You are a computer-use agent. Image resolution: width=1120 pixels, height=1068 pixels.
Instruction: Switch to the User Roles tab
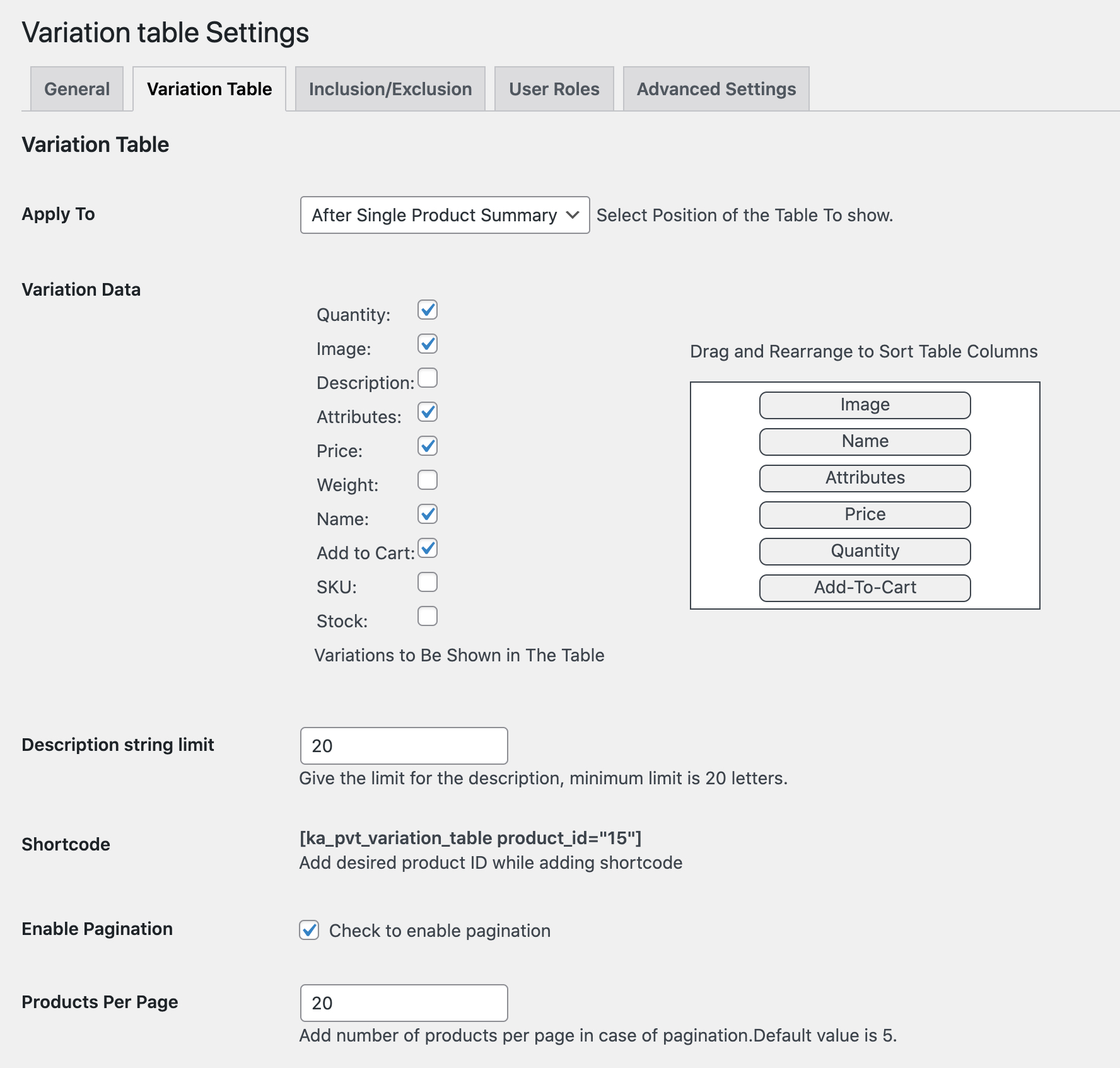tap(554, 89)
